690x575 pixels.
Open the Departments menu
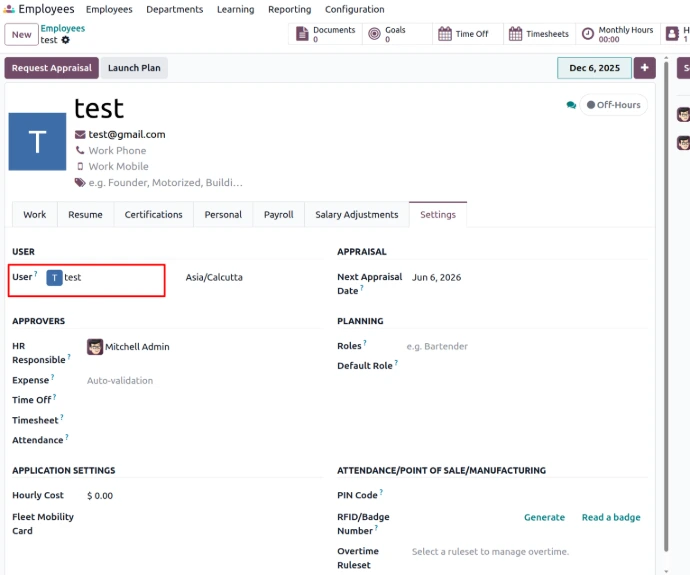point(174,9)
